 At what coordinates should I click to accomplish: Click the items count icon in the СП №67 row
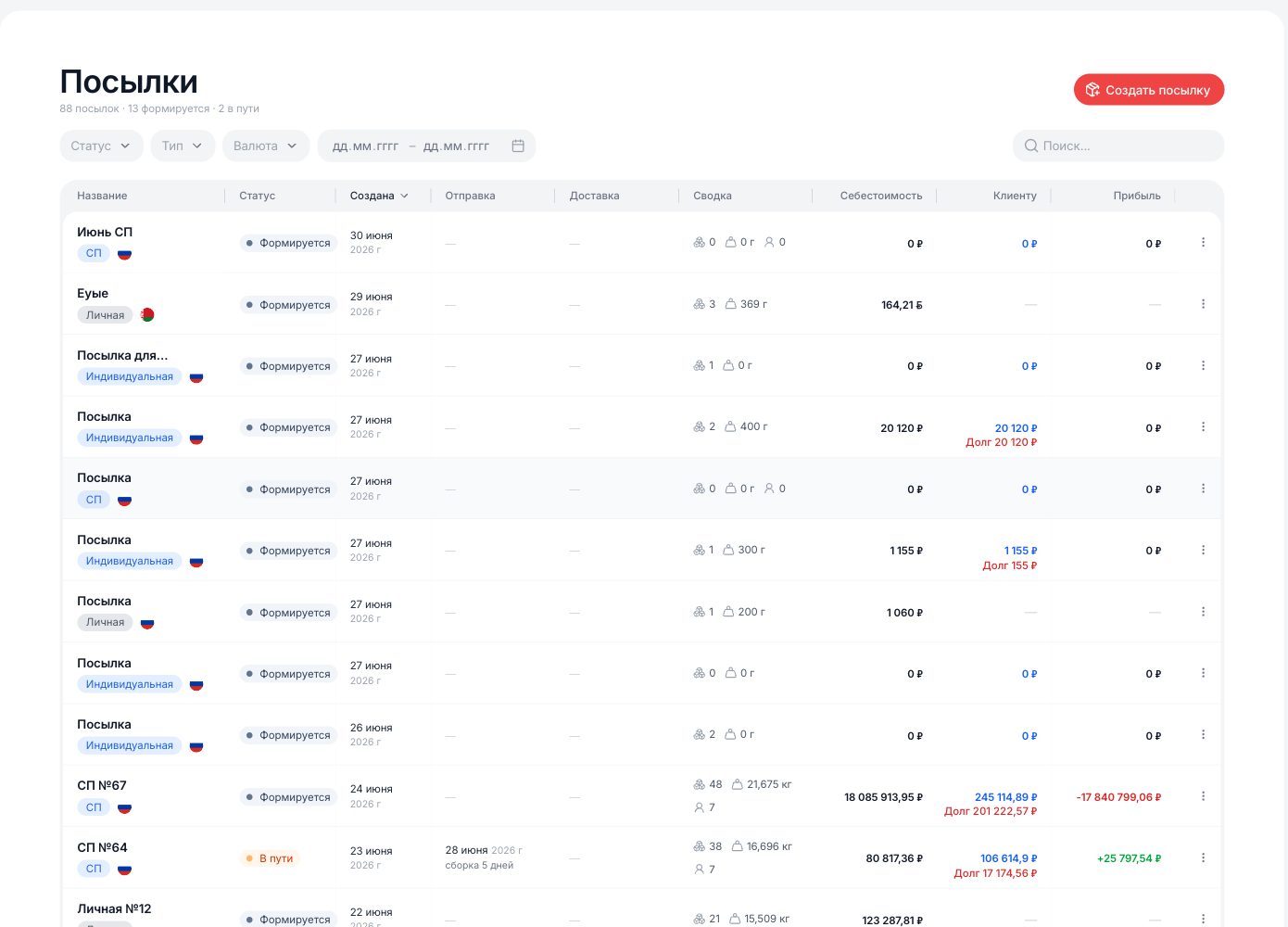[699, 784]
